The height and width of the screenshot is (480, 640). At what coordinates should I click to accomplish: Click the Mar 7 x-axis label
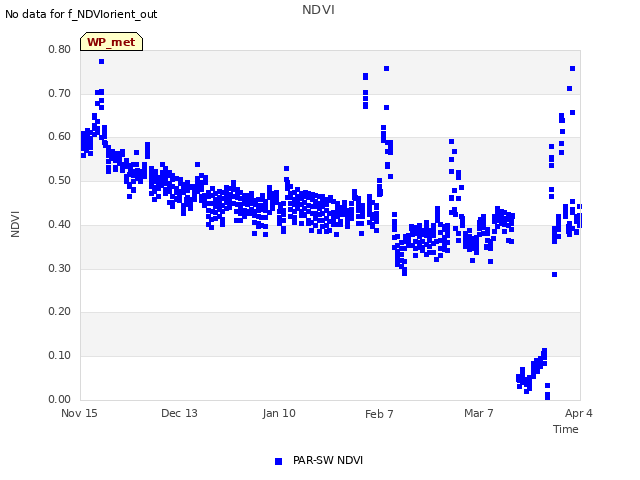479,413
